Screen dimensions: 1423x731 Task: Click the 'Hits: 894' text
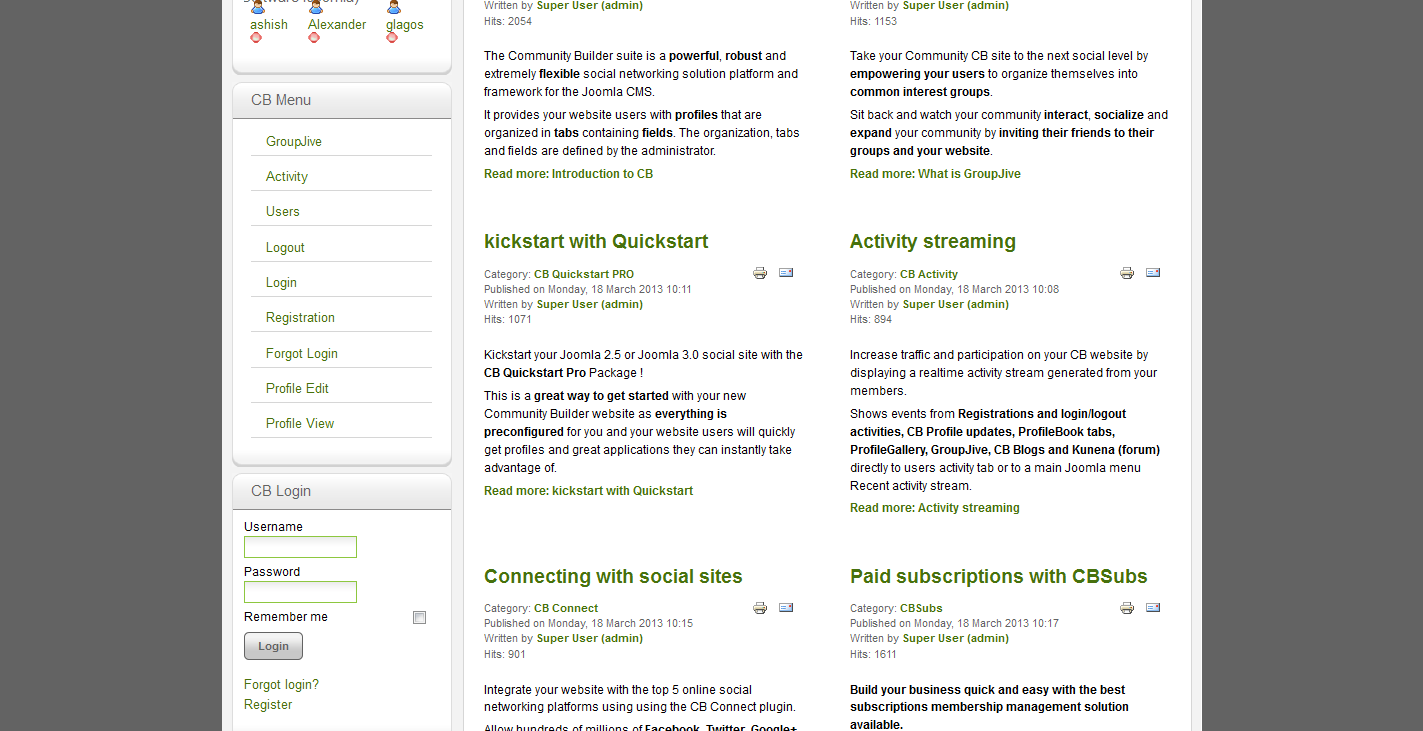pos(871,320)
